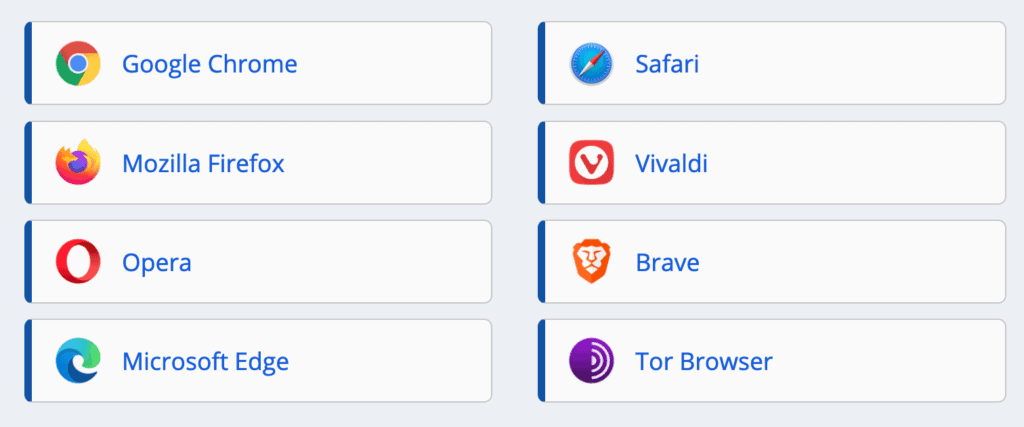This screenshot has height=427, width=1024.
Task: Click the purple Tor Browser onion icon
Action: click(591, 360)
